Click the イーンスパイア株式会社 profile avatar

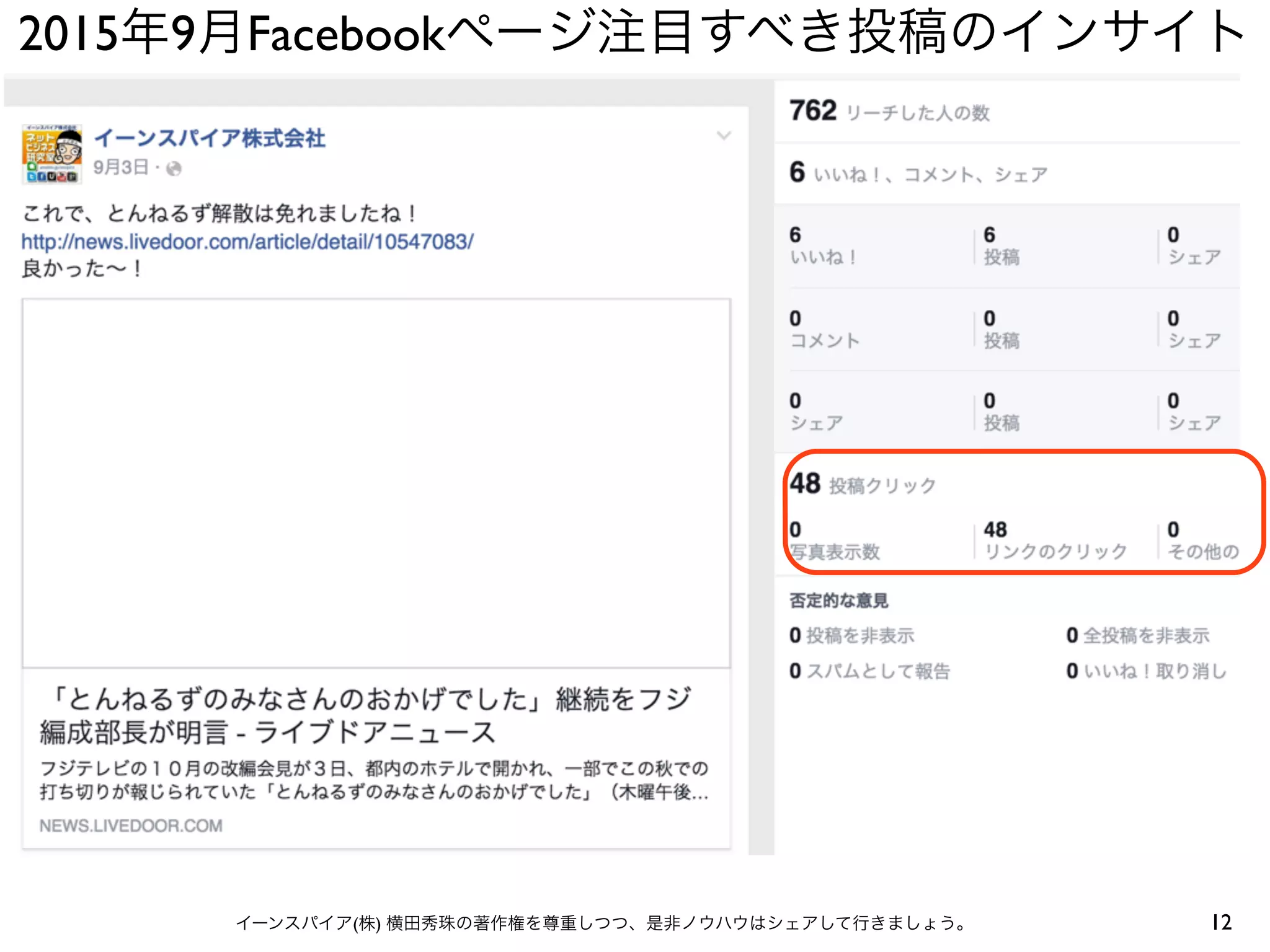point(52,153)
